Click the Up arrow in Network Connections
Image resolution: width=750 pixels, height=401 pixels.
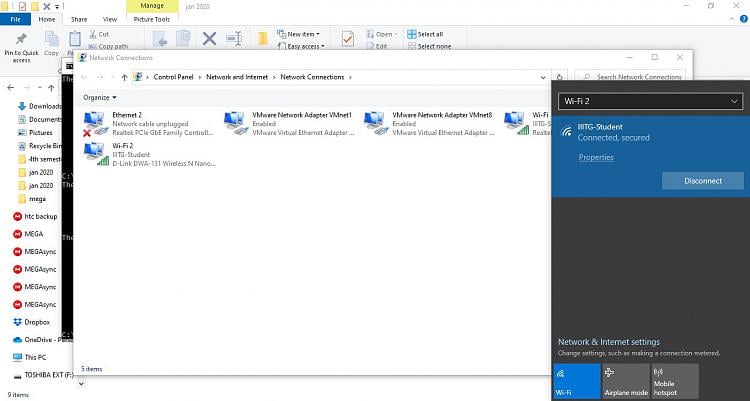124,77
